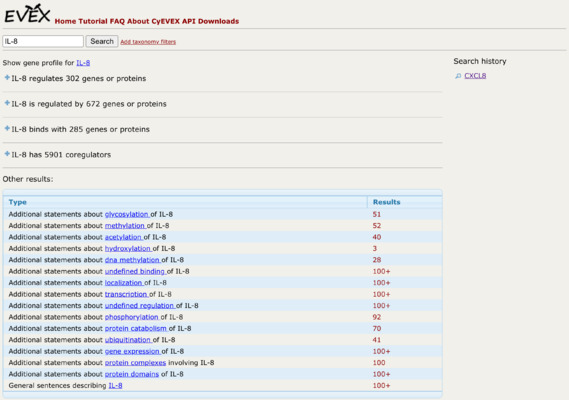Open the ubiquitination statements link
Viewport: 569px width, 400px height.
[128, 340]
